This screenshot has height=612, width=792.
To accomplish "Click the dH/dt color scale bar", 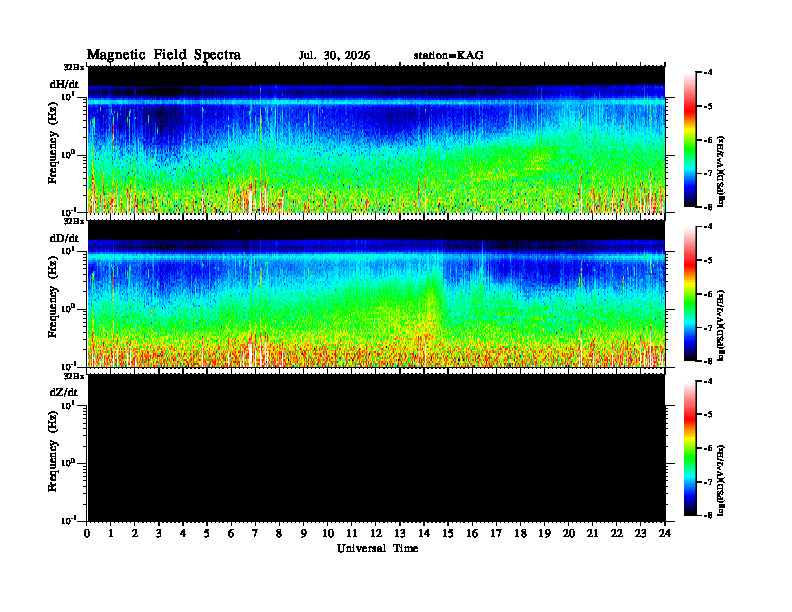I will click(690, 139).
